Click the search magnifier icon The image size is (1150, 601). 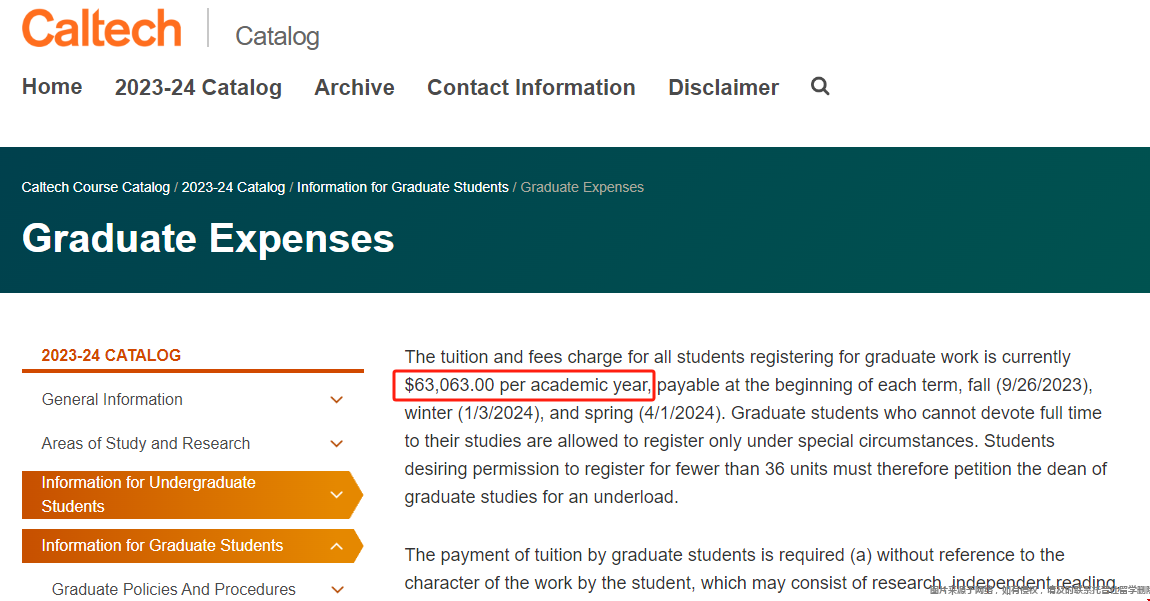click(x=820, y=87)
